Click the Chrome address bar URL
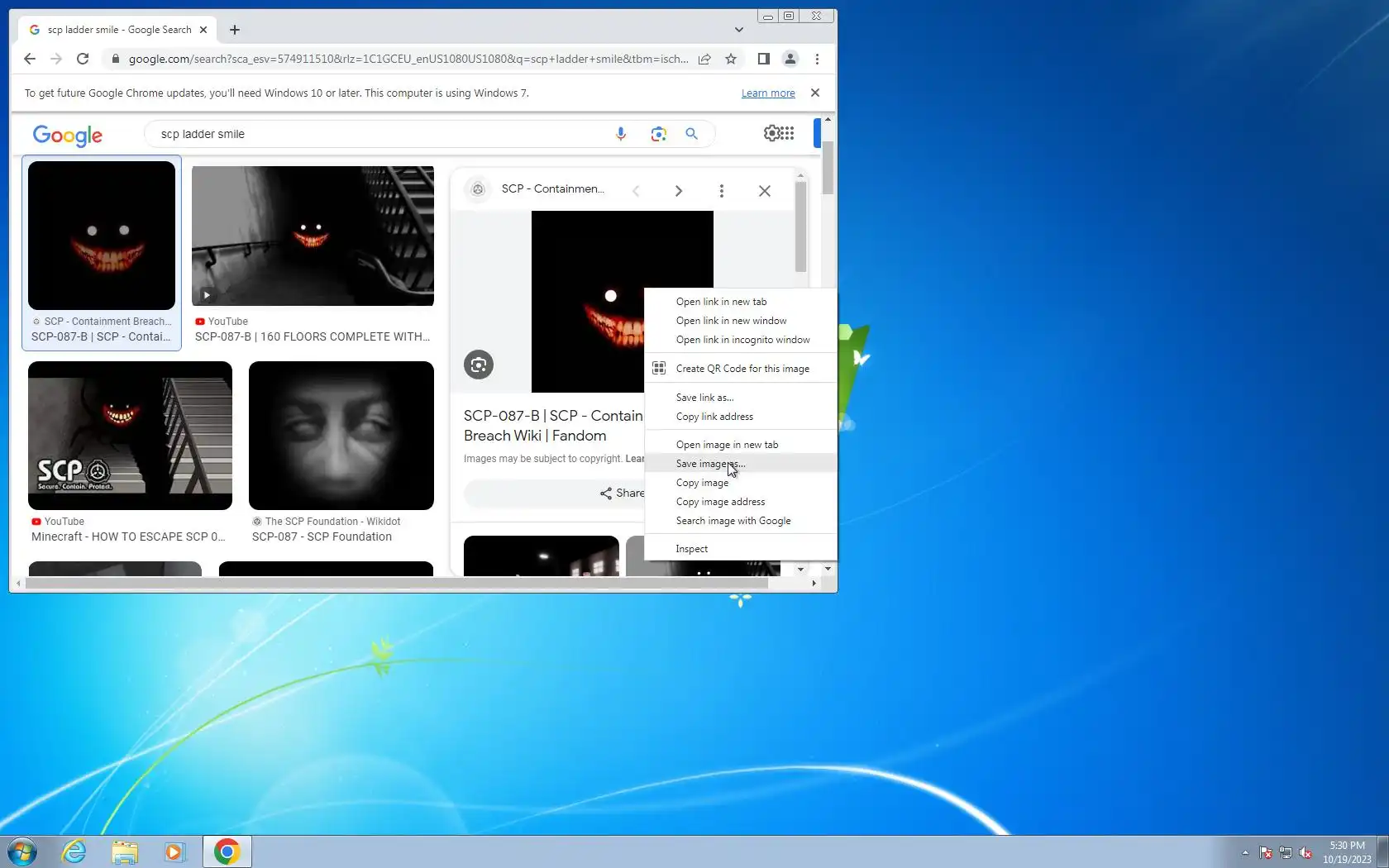 pyautogui.click(x=408, y=59)
